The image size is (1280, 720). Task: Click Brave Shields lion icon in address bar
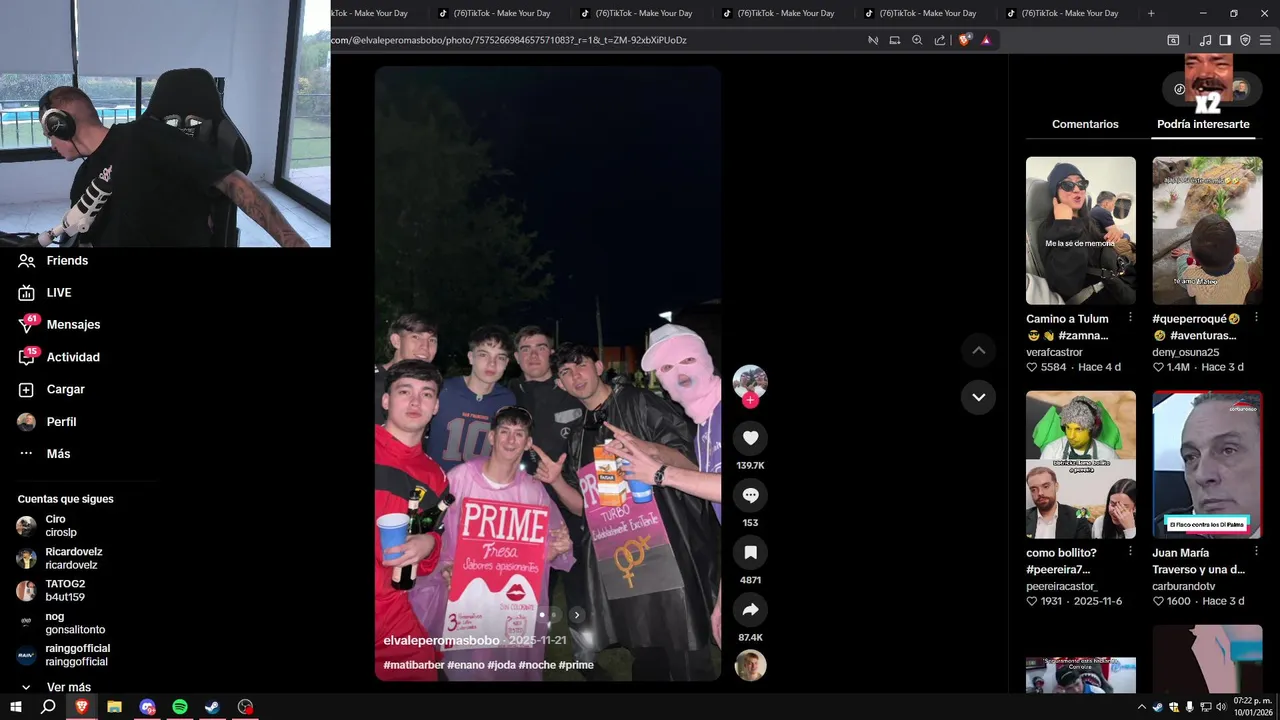tap(964, 40)
